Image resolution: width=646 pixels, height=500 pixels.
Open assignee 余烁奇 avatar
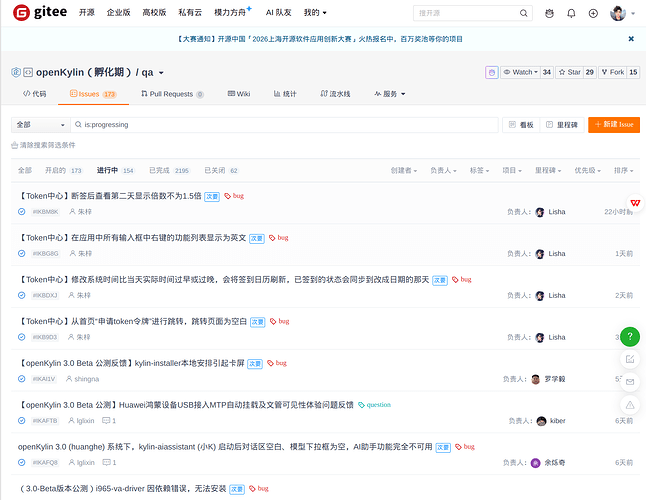point(536,463)
